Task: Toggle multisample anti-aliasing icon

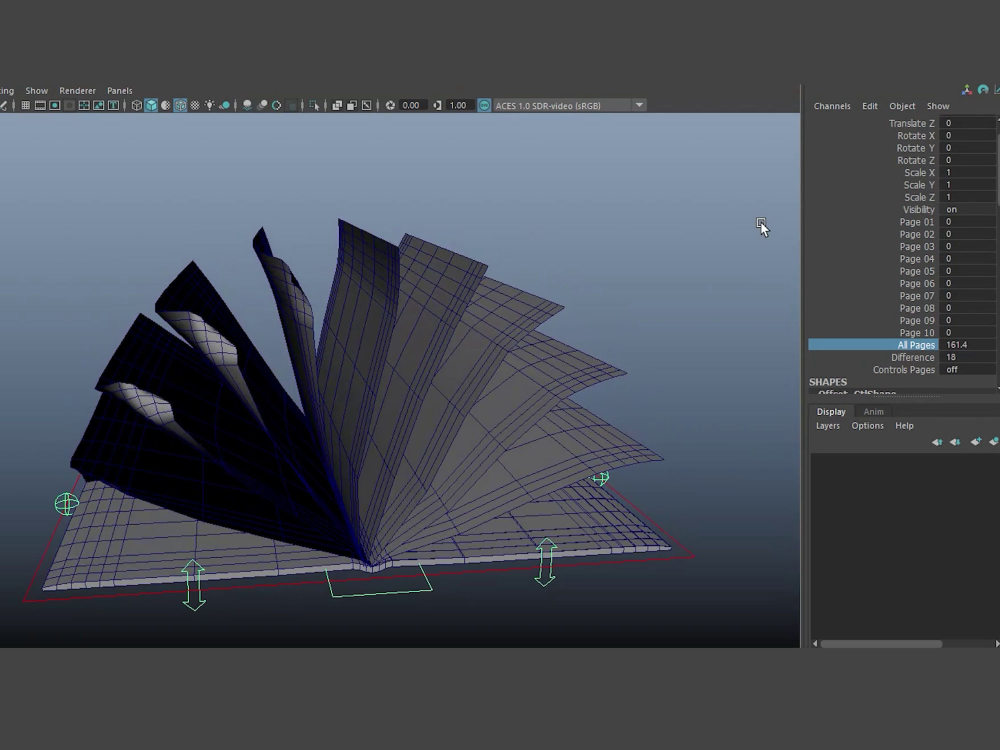Action: [277, 105]
